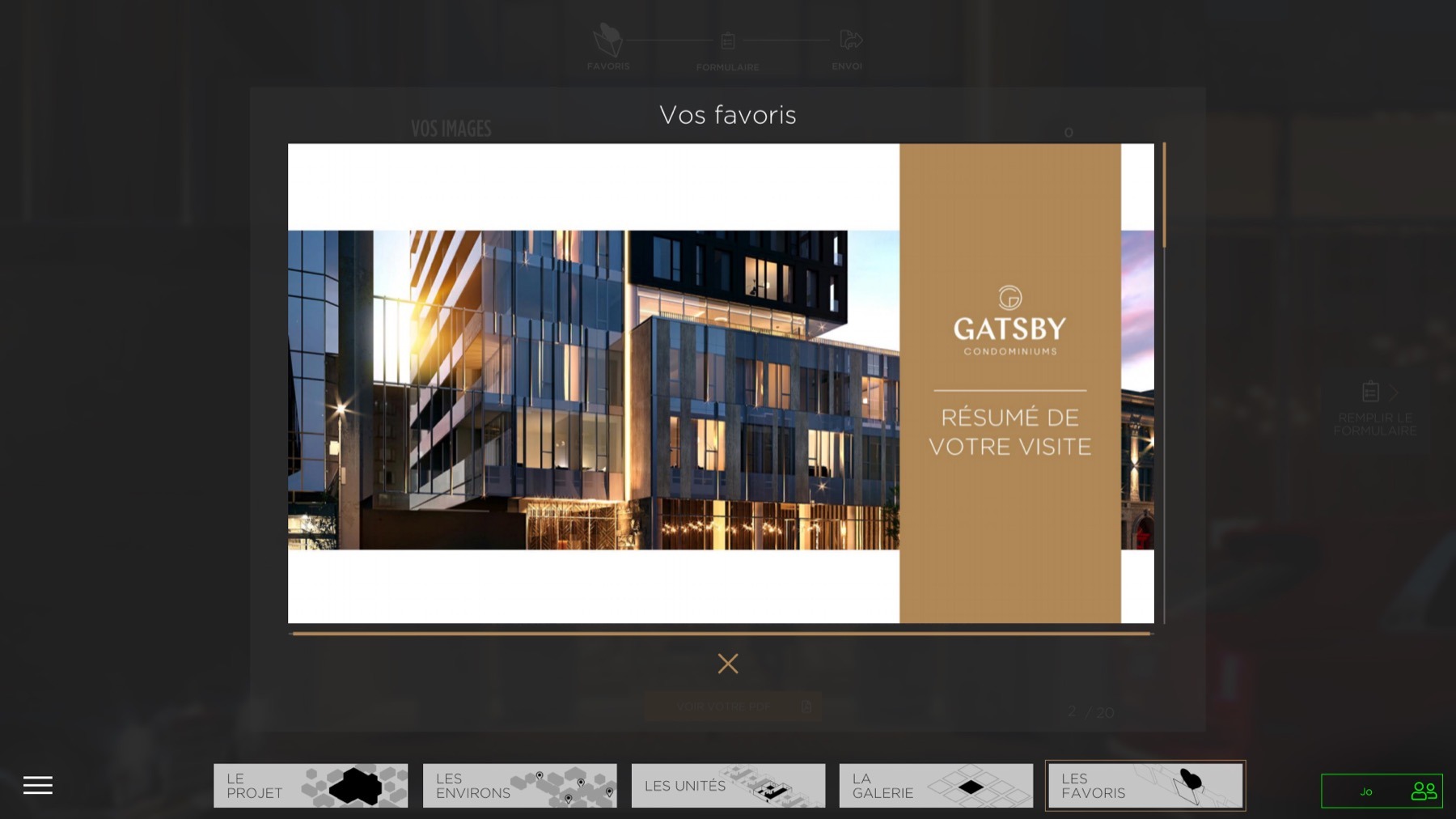Click the horizontal gold scrollbar below preview
This screenshot has width=1456, height=819.
pos(721,634)
